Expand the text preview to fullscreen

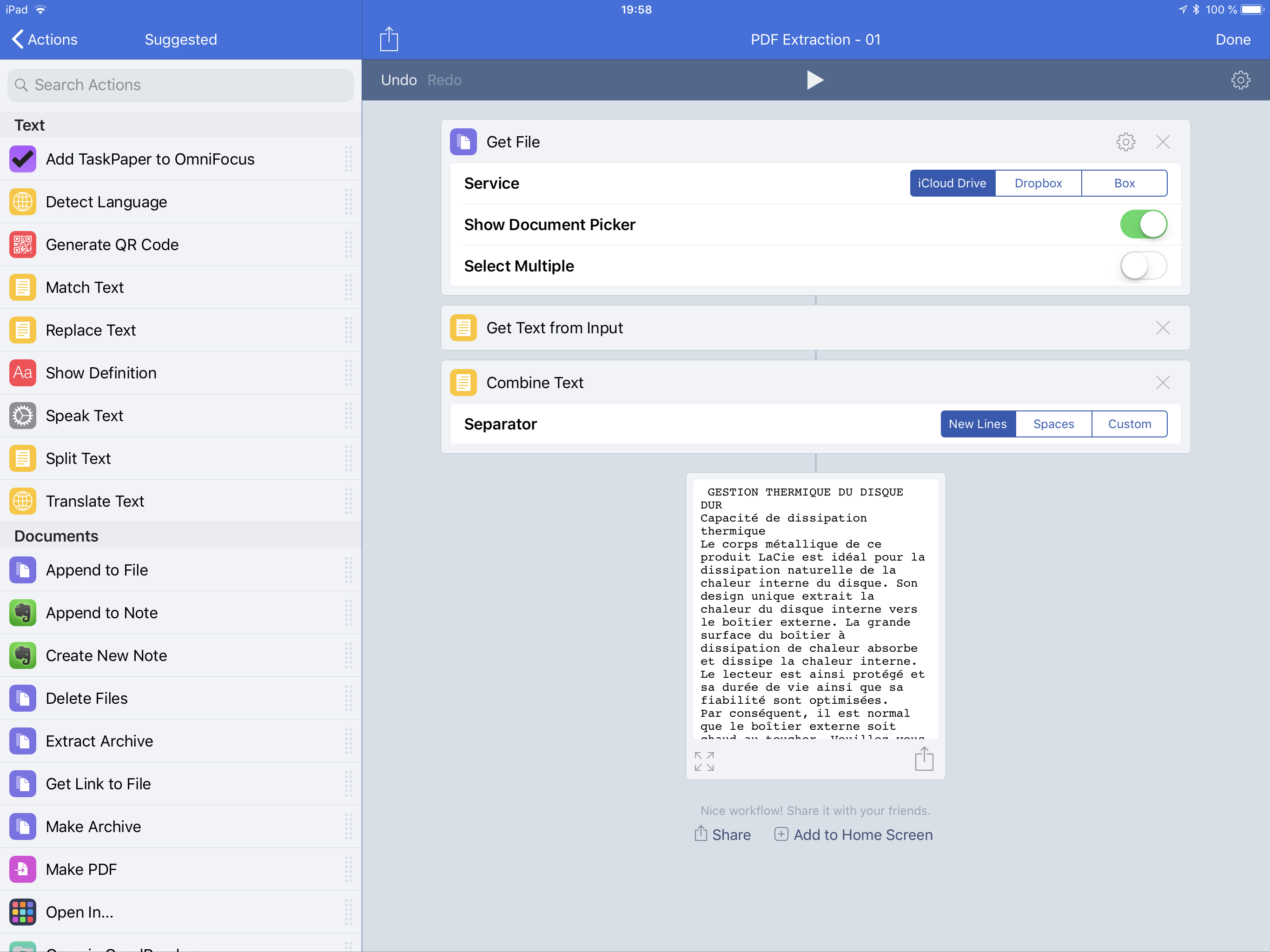click(704, 761)
